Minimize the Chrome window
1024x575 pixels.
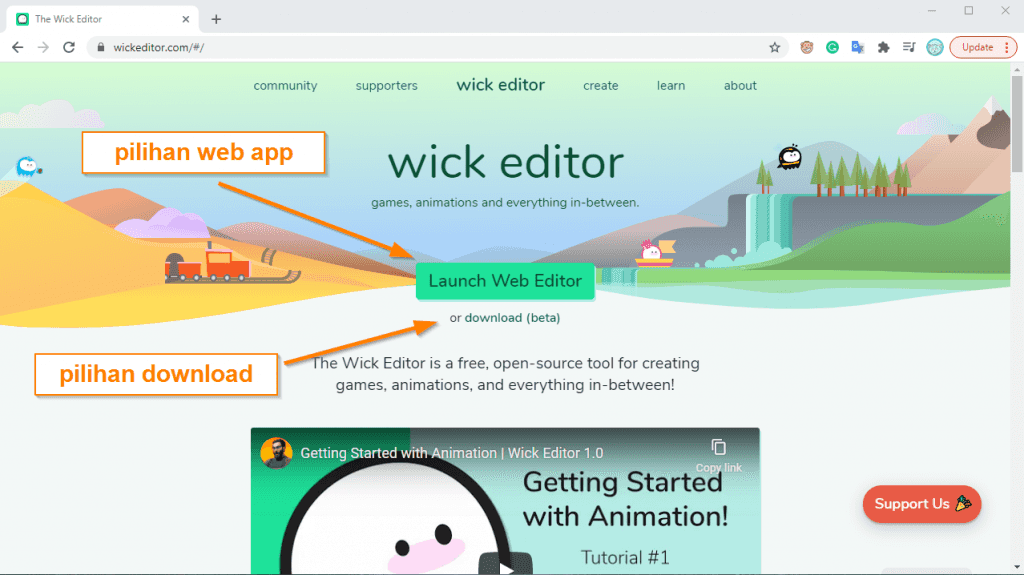tap(932, 10)
